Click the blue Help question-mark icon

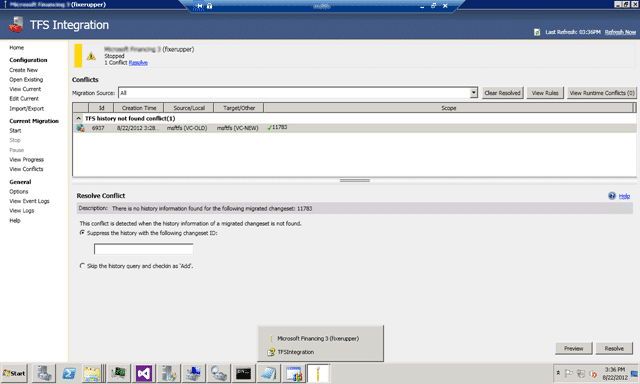pos(612,196)
